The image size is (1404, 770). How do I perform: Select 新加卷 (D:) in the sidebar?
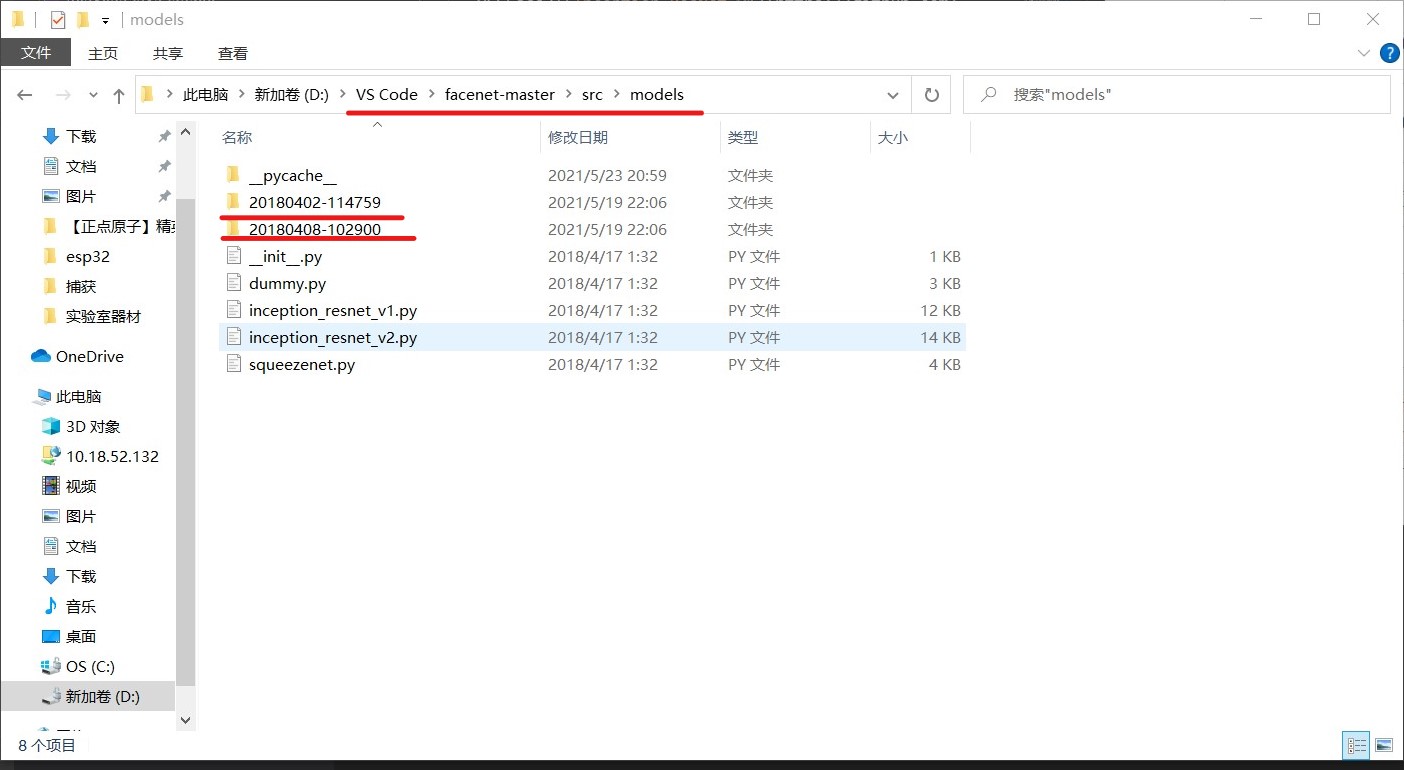(x=88, y=696)
